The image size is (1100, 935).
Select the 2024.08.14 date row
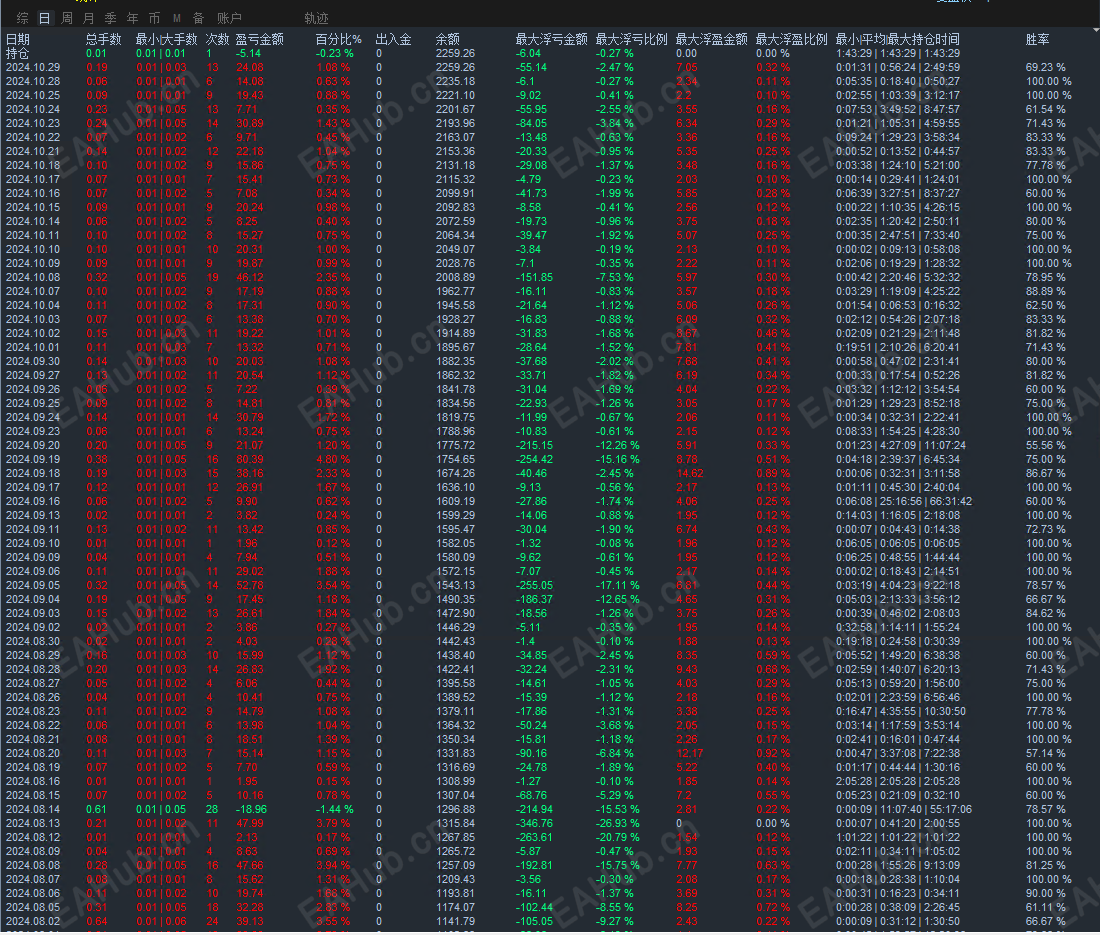pos(33,809)
